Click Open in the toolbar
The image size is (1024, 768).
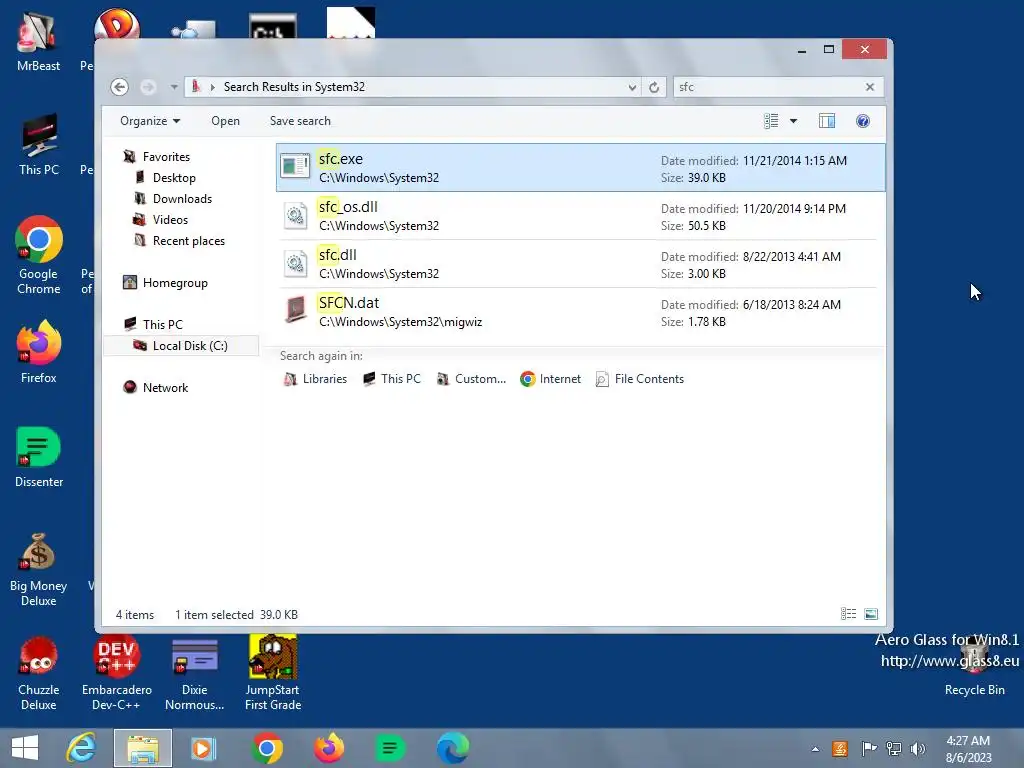(225, 121)
